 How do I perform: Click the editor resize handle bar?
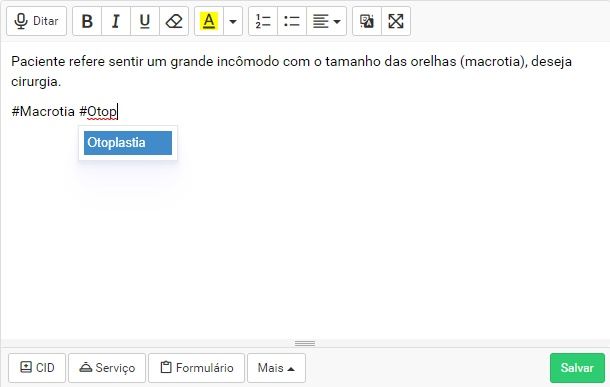pyautogui.click(x=305, y=343)
